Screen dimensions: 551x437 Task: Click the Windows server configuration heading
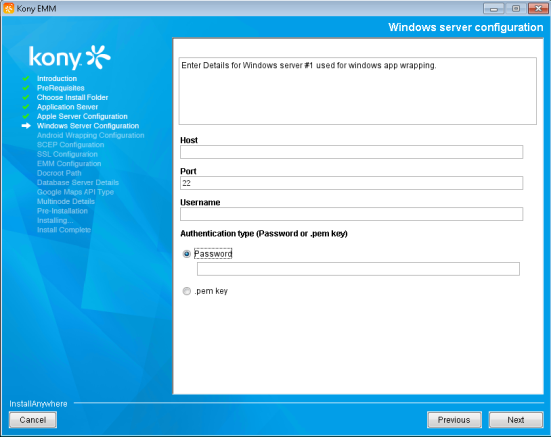(466, 27)
